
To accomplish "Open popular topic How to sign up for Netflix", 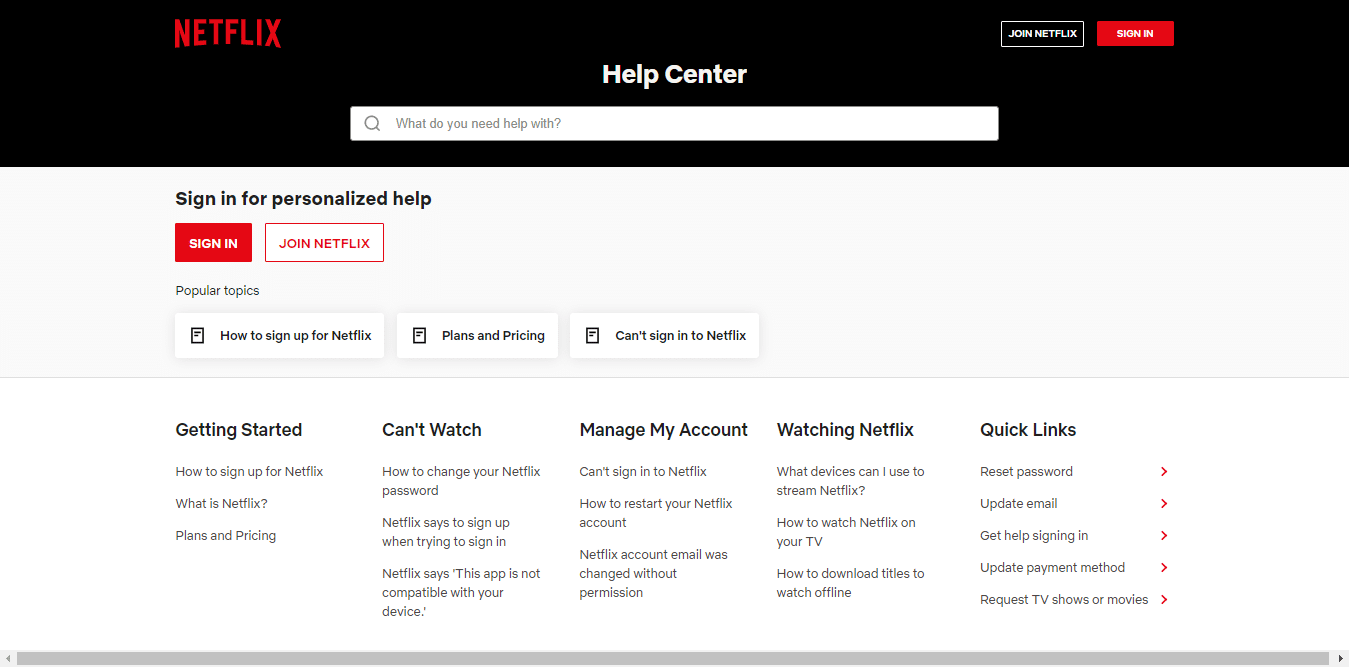I will 279,336.
